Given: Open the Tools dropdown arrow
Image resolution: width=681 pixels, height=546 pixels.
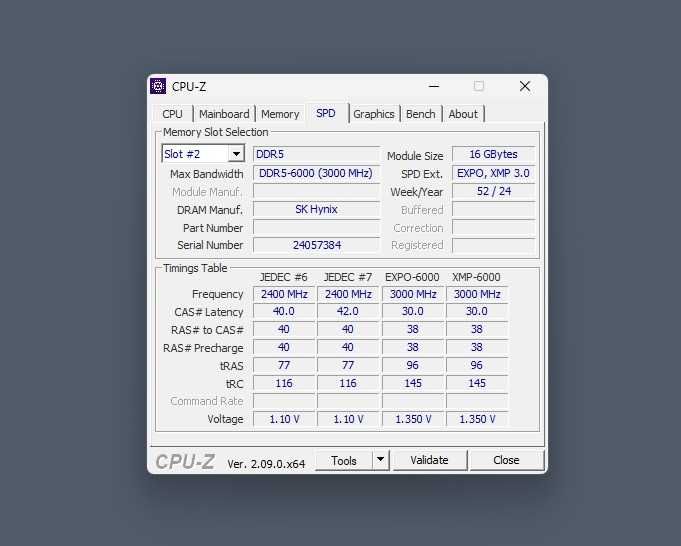Looking at the screenshot, I should point(380,460).
